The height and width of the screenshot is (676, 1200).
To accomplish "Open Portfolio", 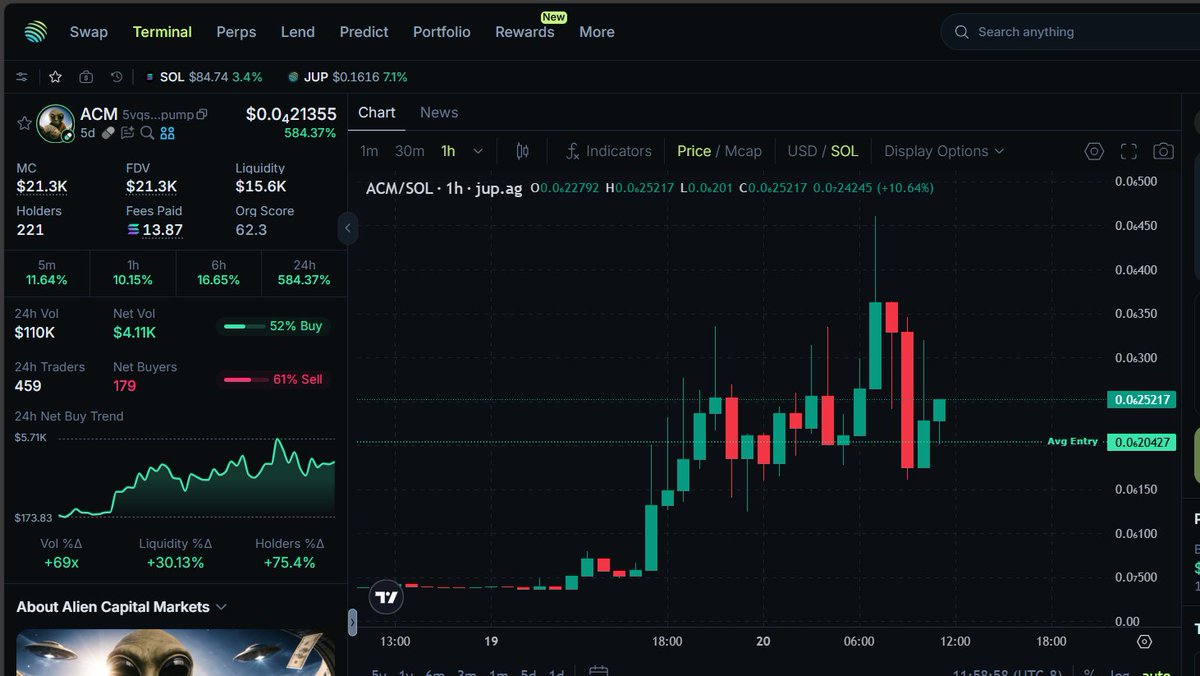I will (x=442, y=32).
